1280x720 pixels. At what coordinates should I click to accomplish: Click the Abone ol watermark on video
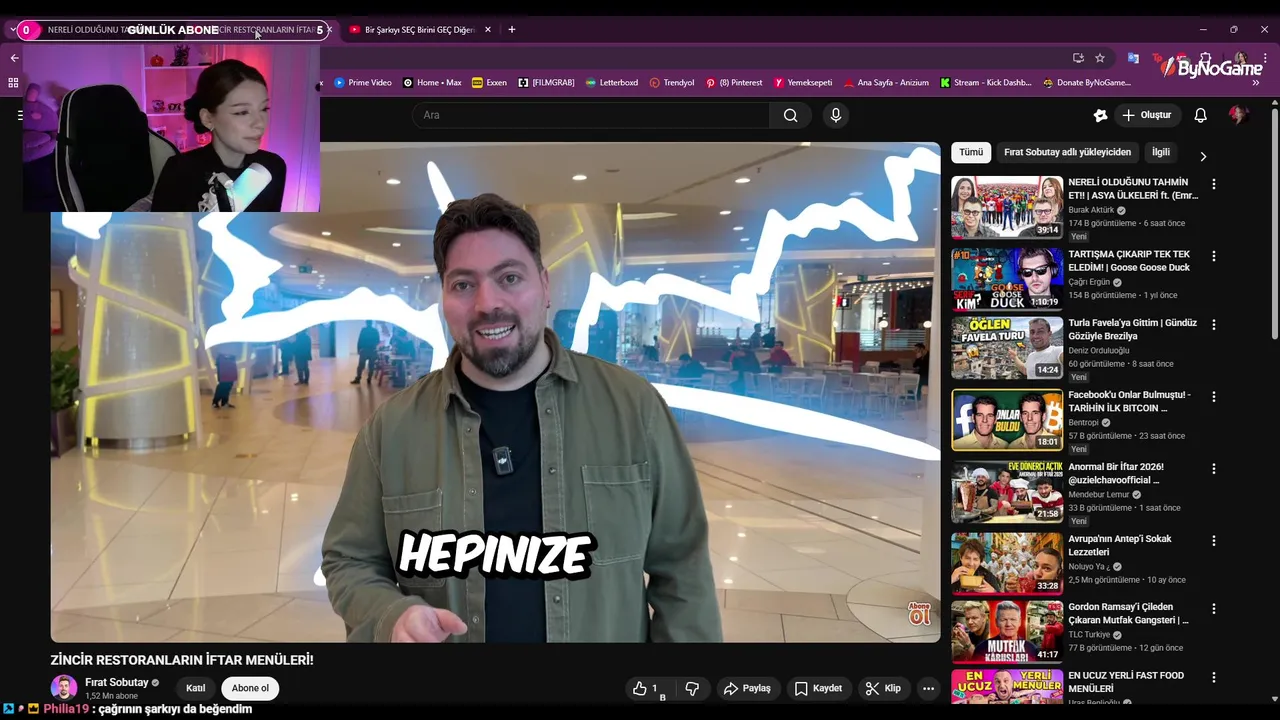click(x=919, y=613)
